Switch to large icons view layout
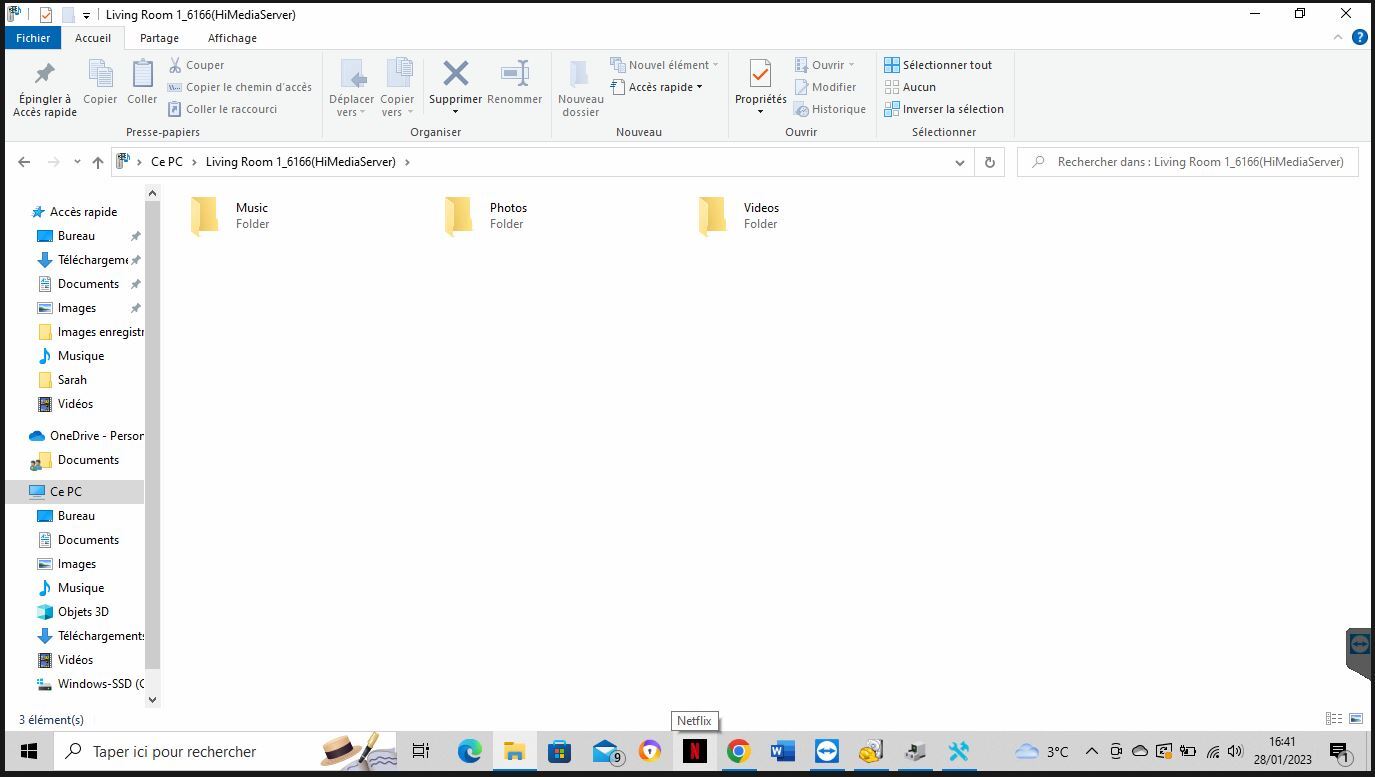This screenshot has width=1375, height=777. pos(1356,719)
